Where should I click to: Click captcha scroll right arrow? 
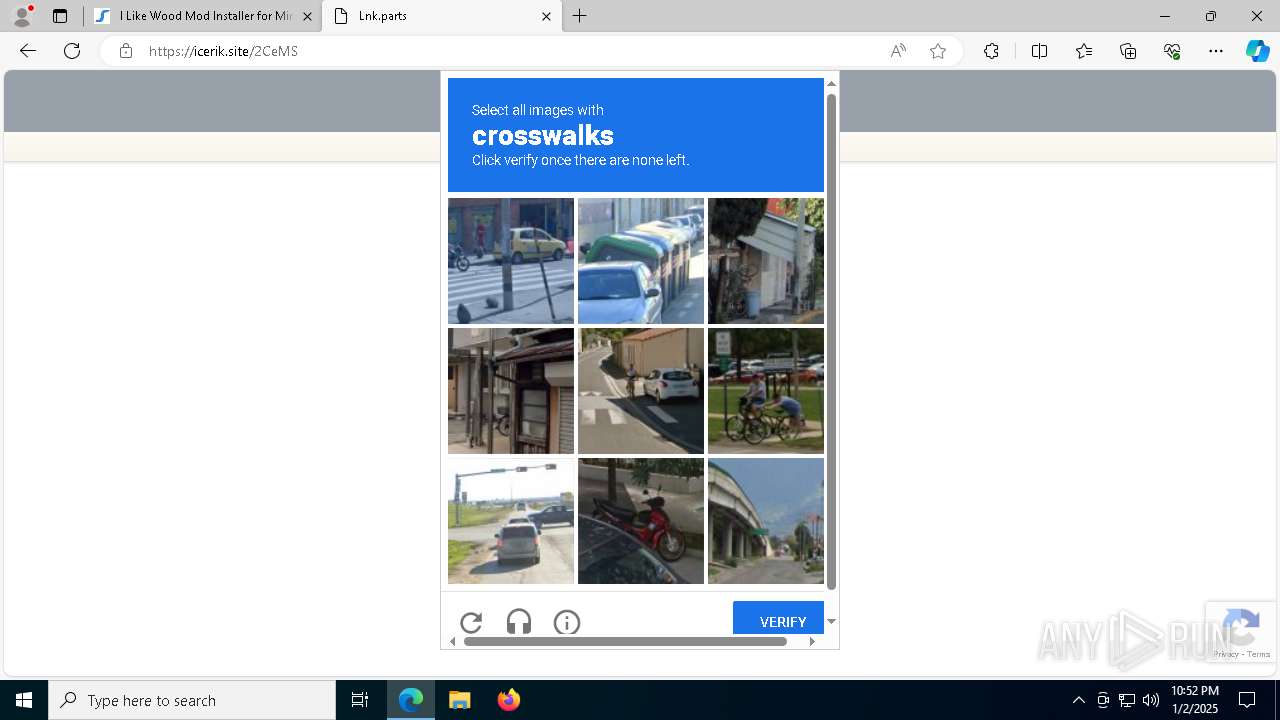point(812,641)
